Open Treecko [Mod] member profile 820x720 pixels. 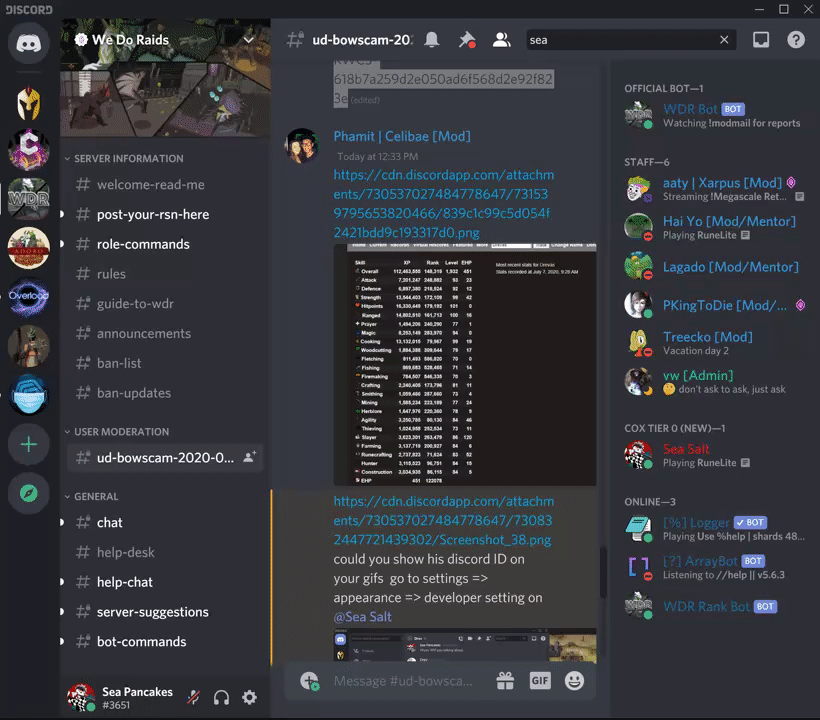pos(716,343)
